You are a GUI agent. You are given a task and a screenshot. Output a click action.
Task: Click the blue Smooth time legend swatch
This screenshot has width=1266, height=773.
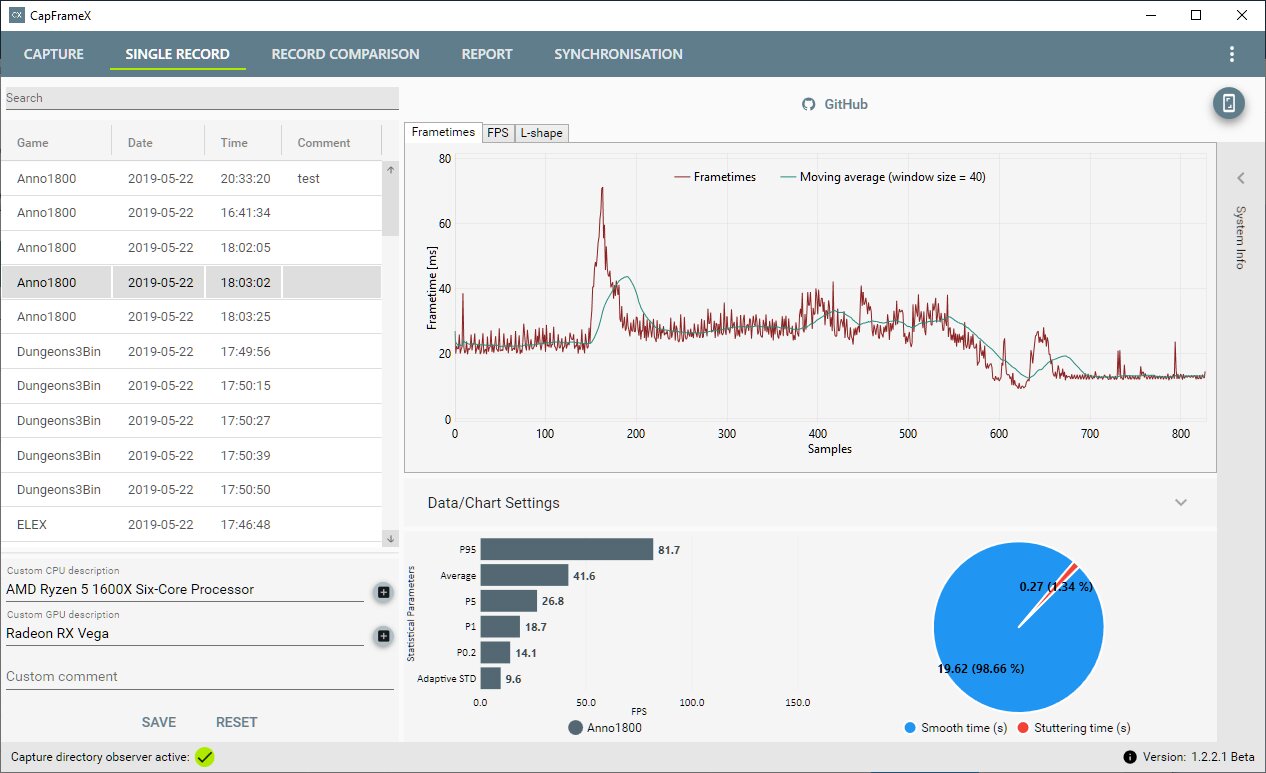point(909,728)
